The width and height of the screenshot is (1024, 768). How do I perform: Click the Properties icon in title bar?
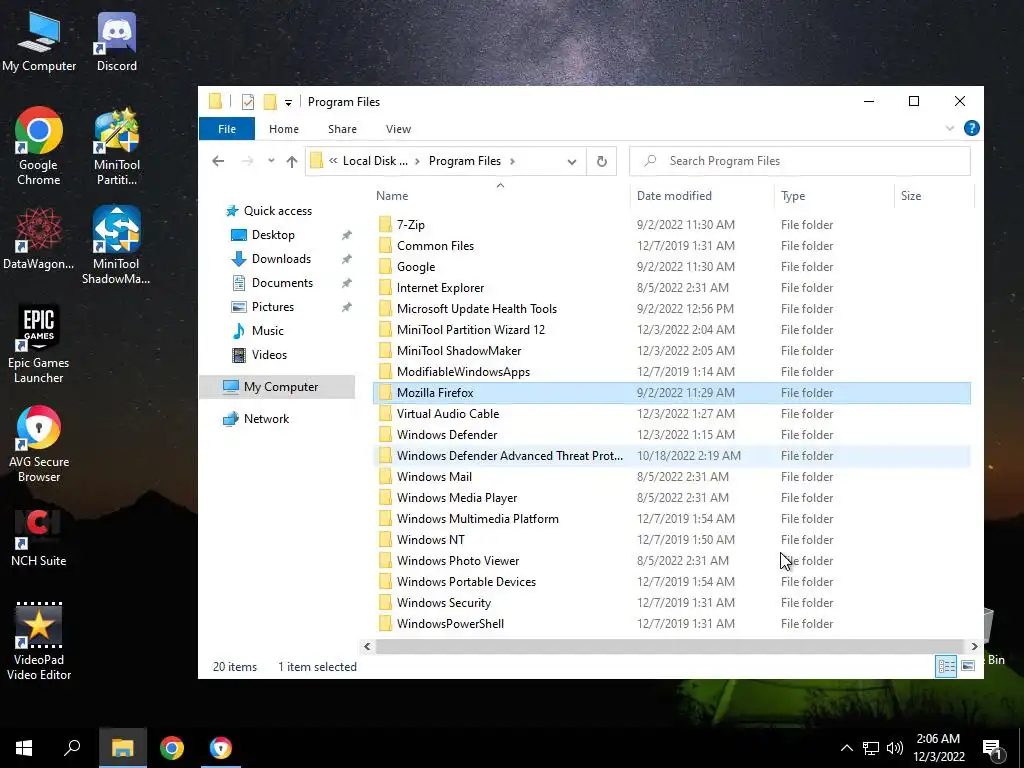click(x=248, y=102)
